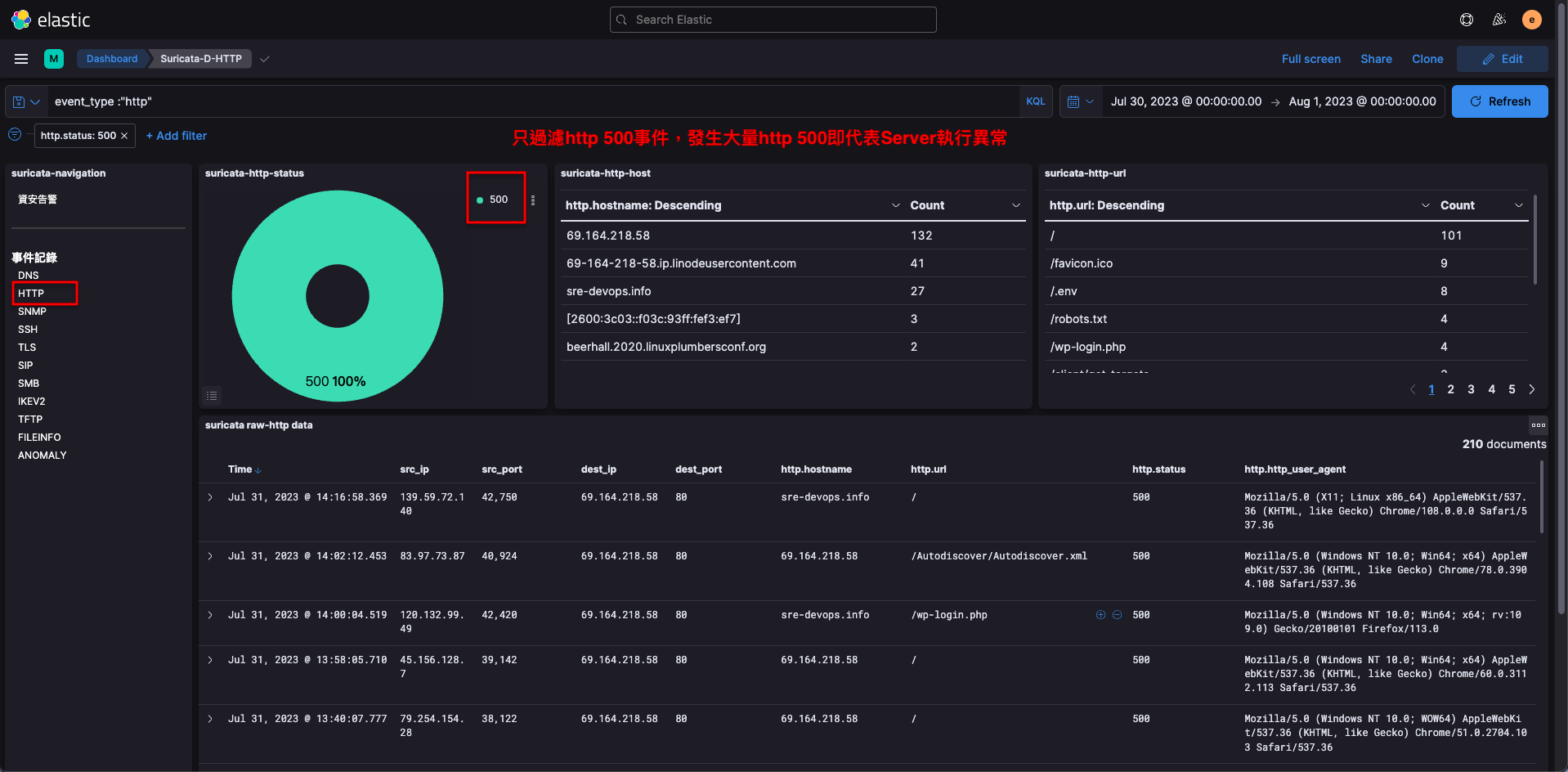This screenshot has width=1568, height=772.
Task: Open the SSH navigation item
Action: tap(28, 330)
